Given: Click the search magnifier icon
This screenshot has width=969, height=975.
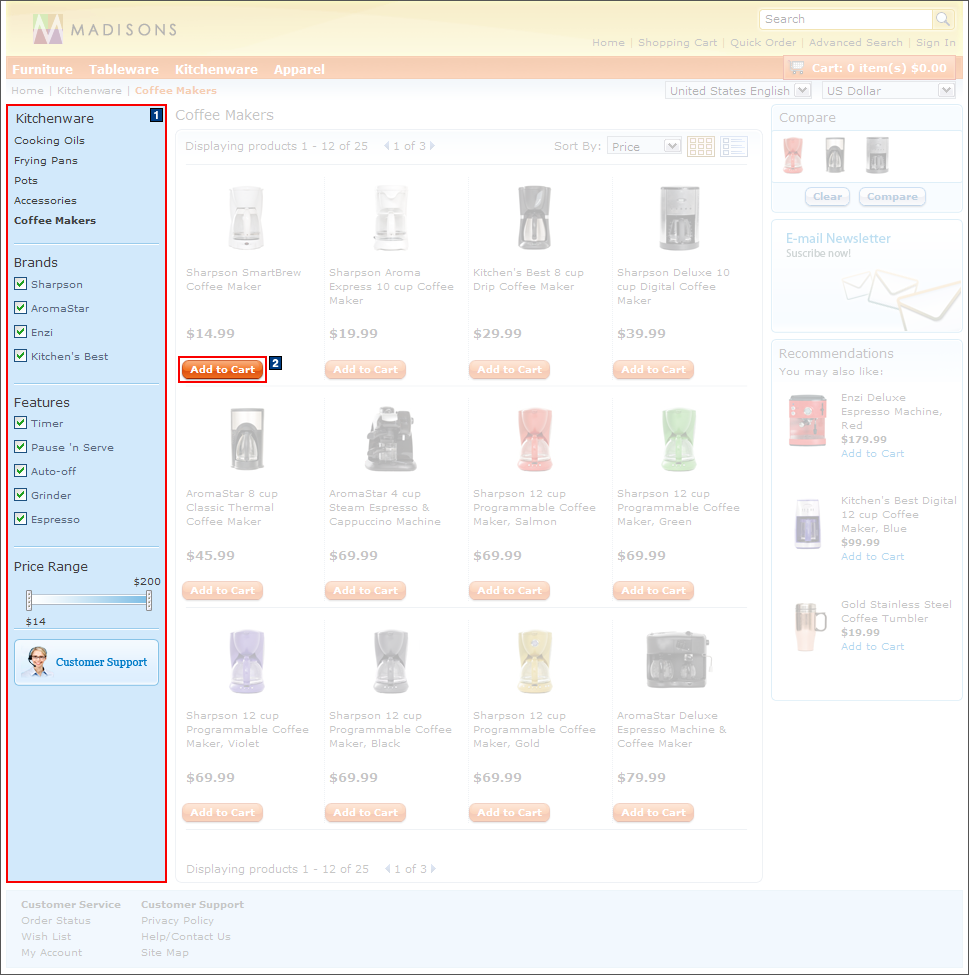Looking at the screenshot, I should [x=941, y=18].
